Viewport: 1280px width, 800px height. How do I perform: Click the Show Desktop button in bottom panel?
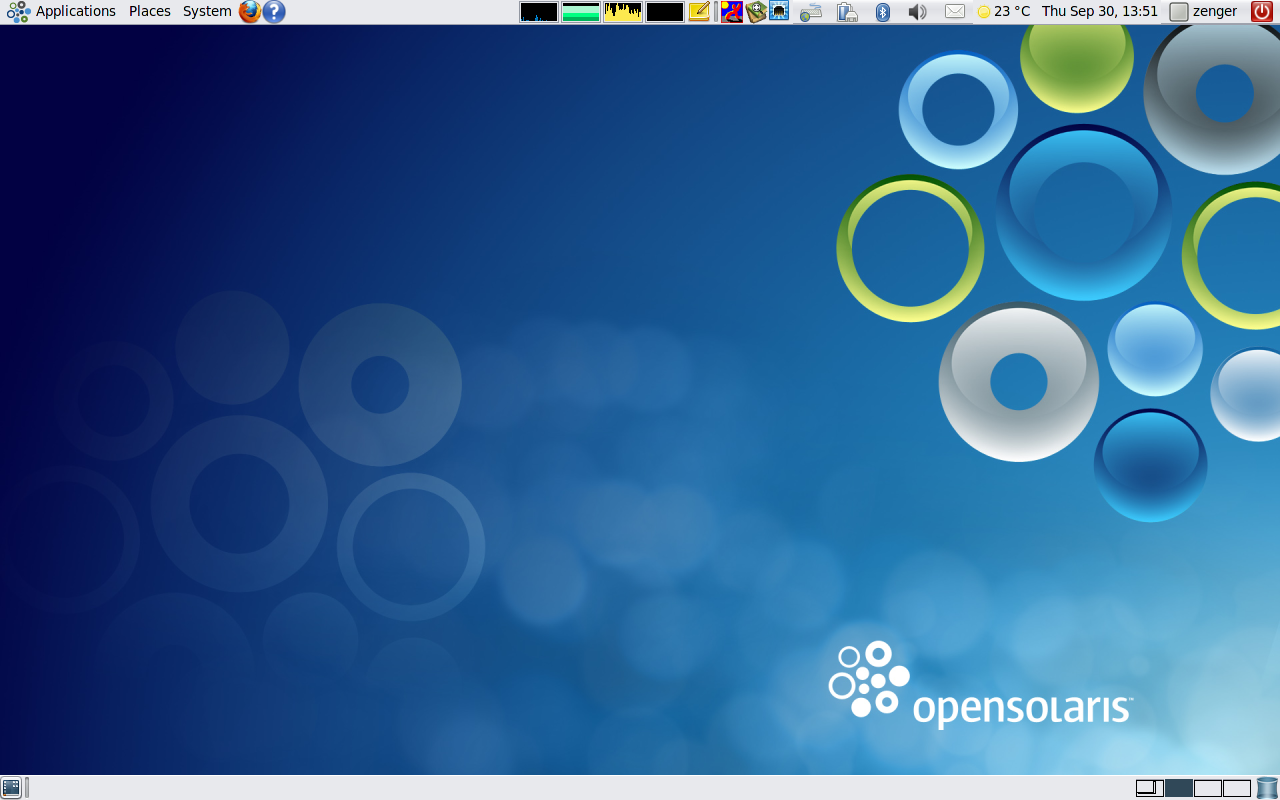coord(11,788)
